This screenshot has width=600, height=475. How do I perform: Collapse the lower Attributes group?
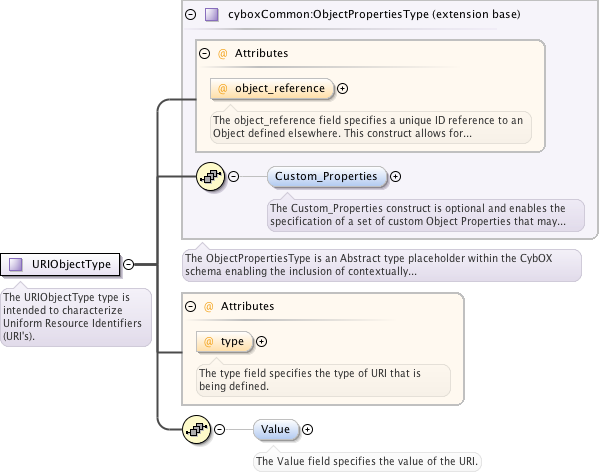[x=190, y=306]
